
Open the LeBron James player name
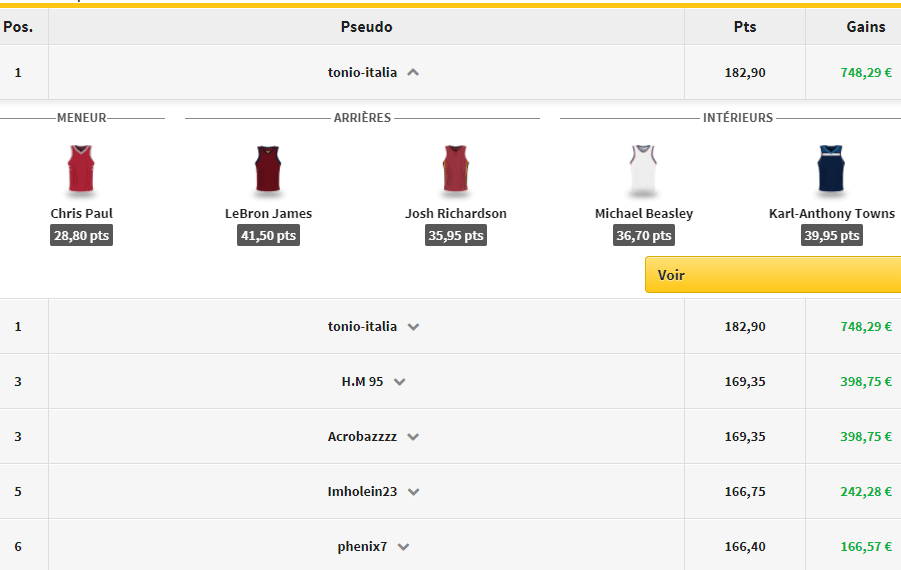pyautogui.click(x=269, y=213)
